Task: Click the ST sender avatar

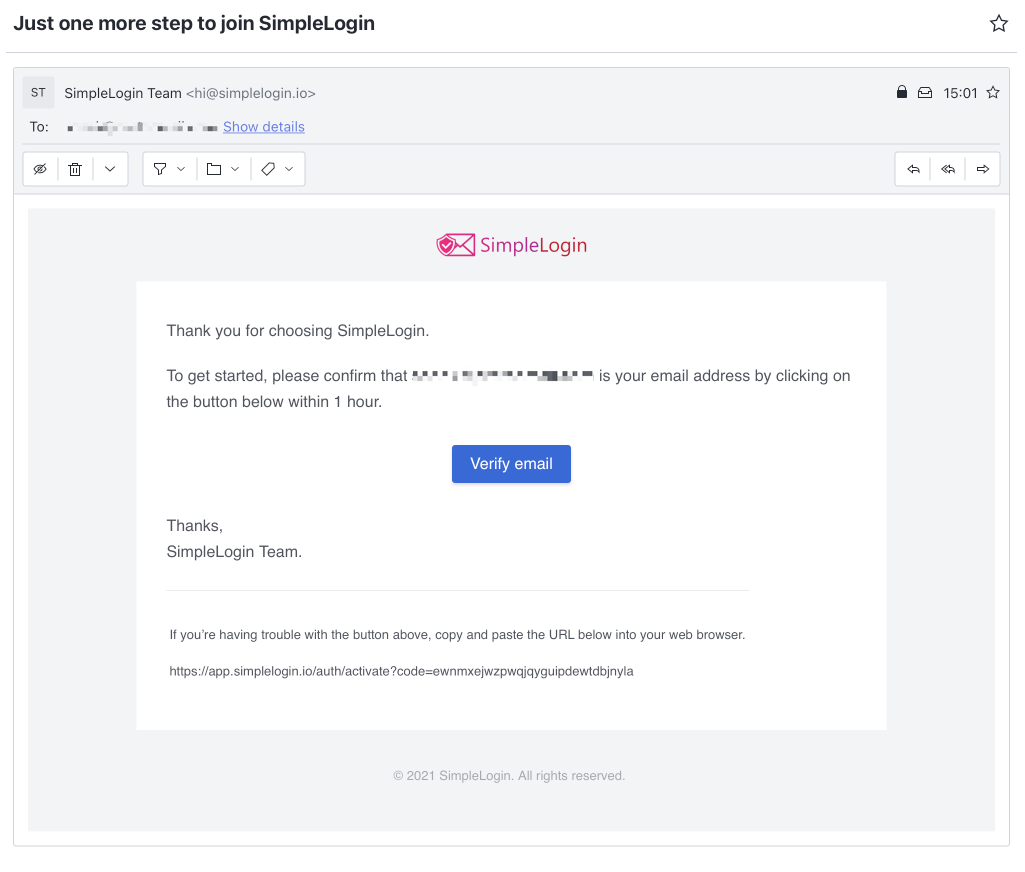Action: (39, 92)
